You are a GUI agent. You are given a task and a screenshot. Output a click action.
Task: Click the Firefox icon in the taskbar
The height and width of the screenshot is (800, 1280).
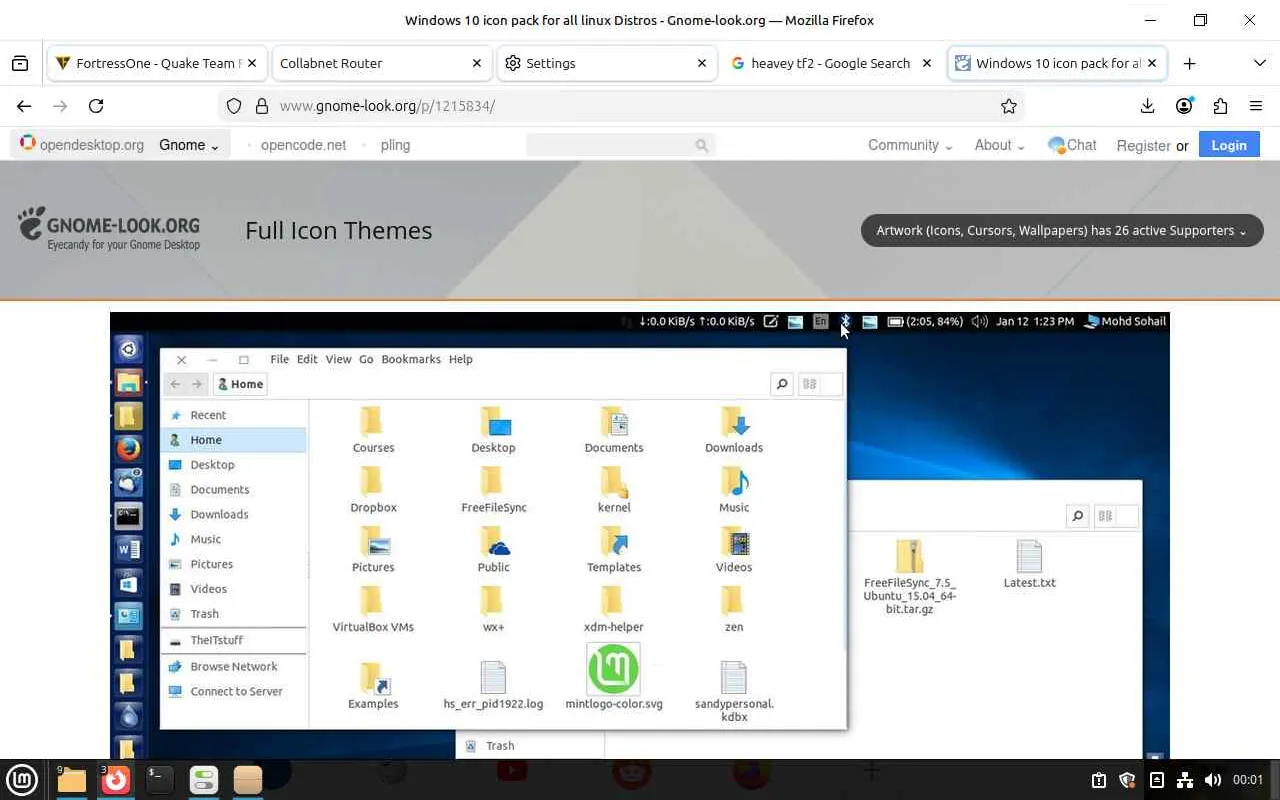click(116, 779)
